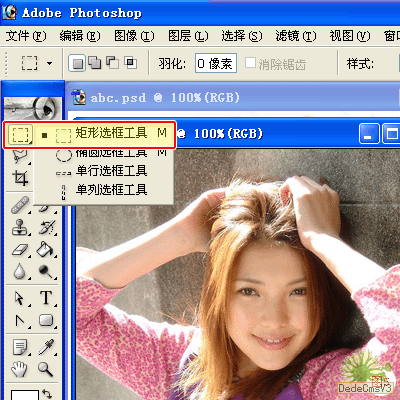Select the Convert Point pen tool

pyautogui.click(x=20, y=320)
